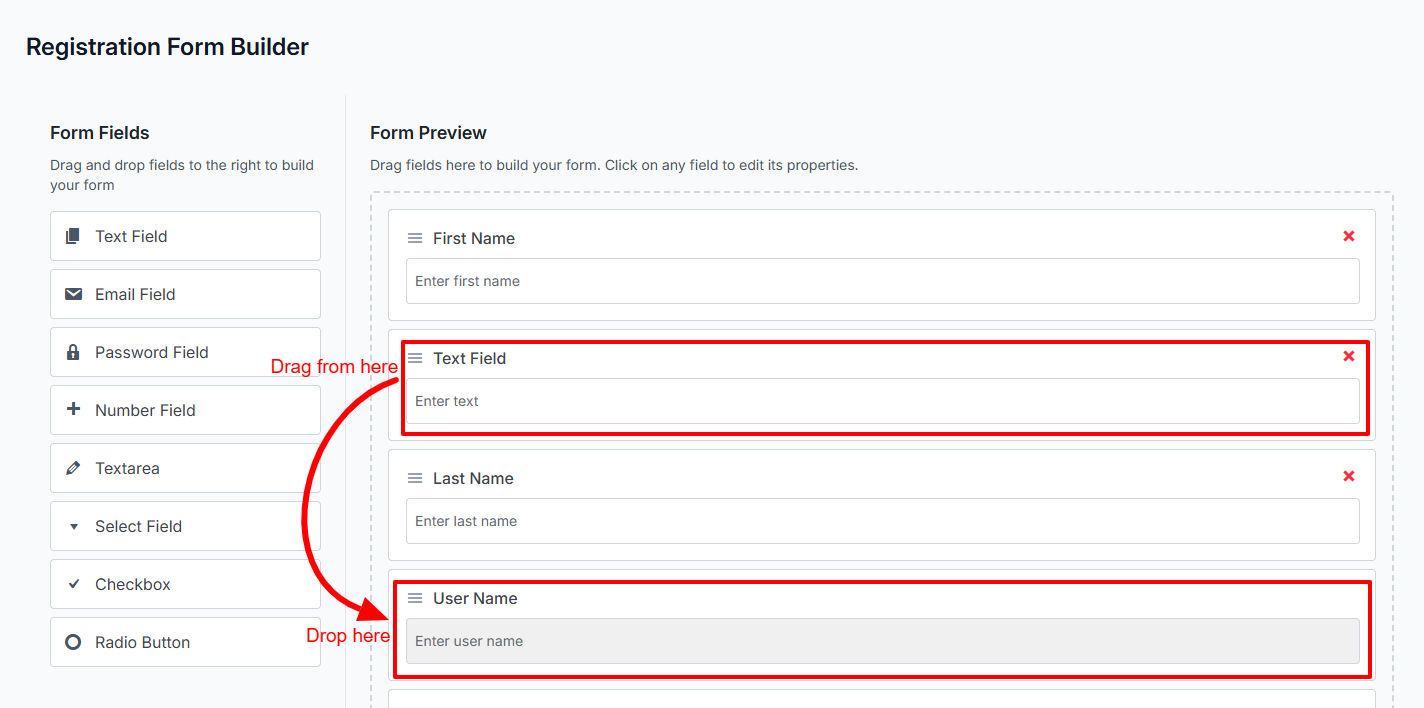Select the Textarea field button
The height and width of the screenshot is (708, 1424).
[185, 468]
